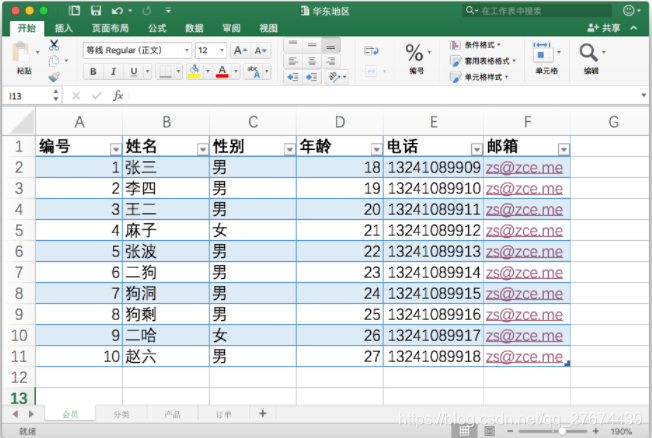
Task: Open the 订单 sheet tab
Action: point(224,414)
